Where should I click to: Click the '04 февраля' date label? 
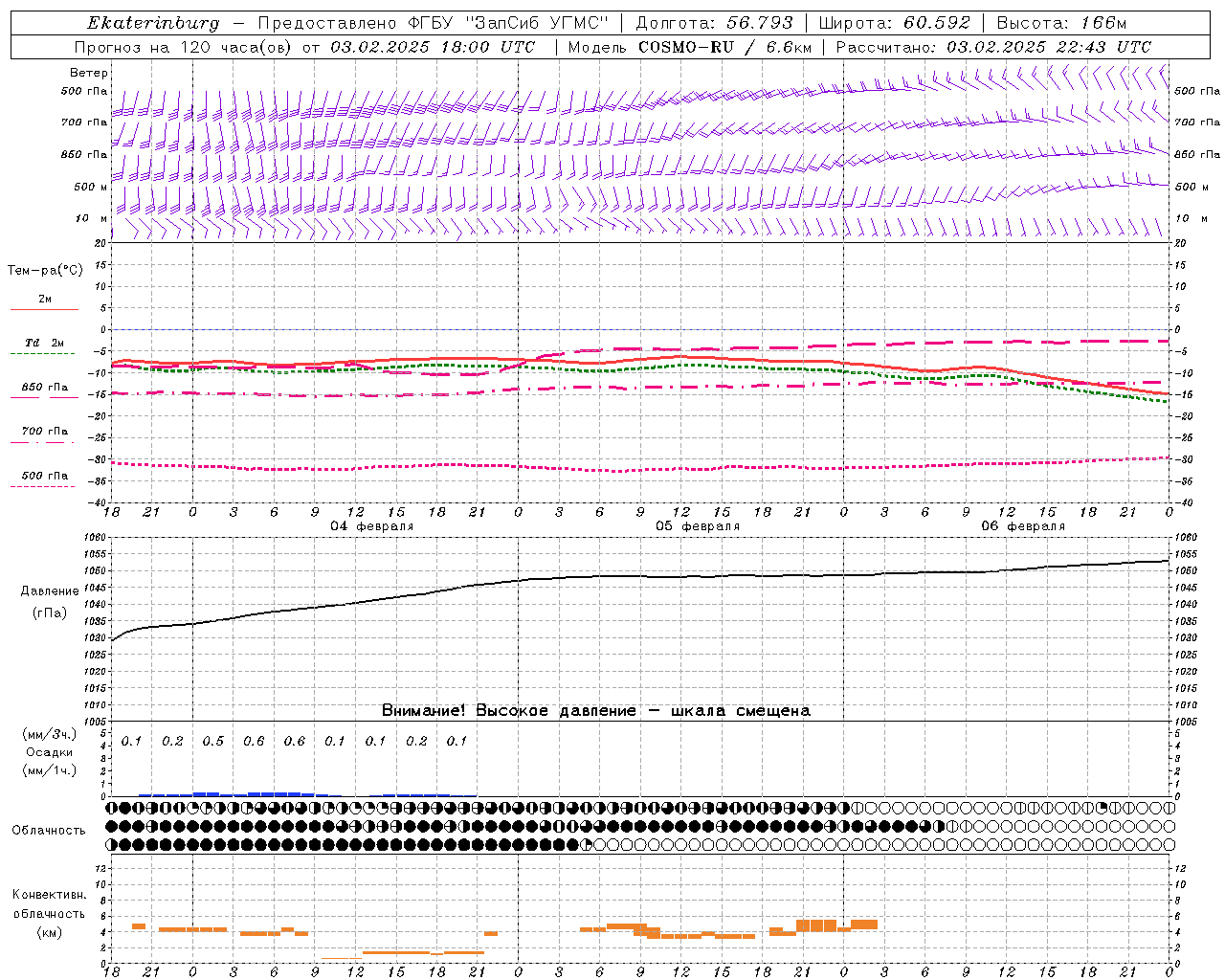coord(372,526)
